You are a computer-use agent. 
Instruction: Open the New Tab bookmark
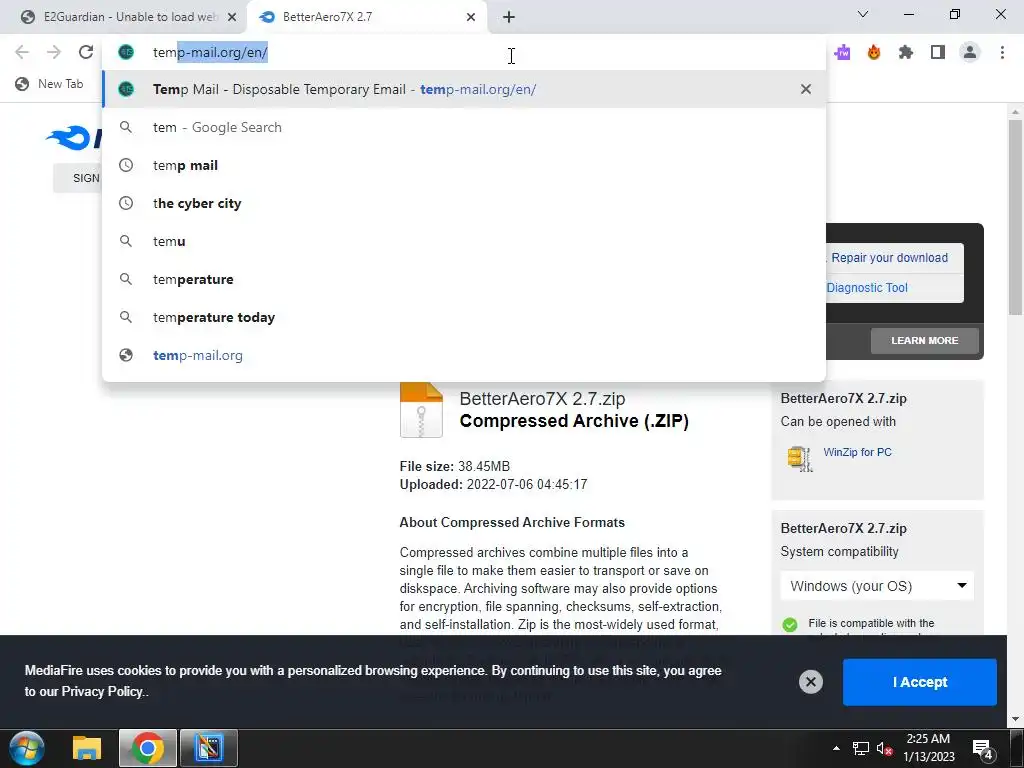(50, 84)
